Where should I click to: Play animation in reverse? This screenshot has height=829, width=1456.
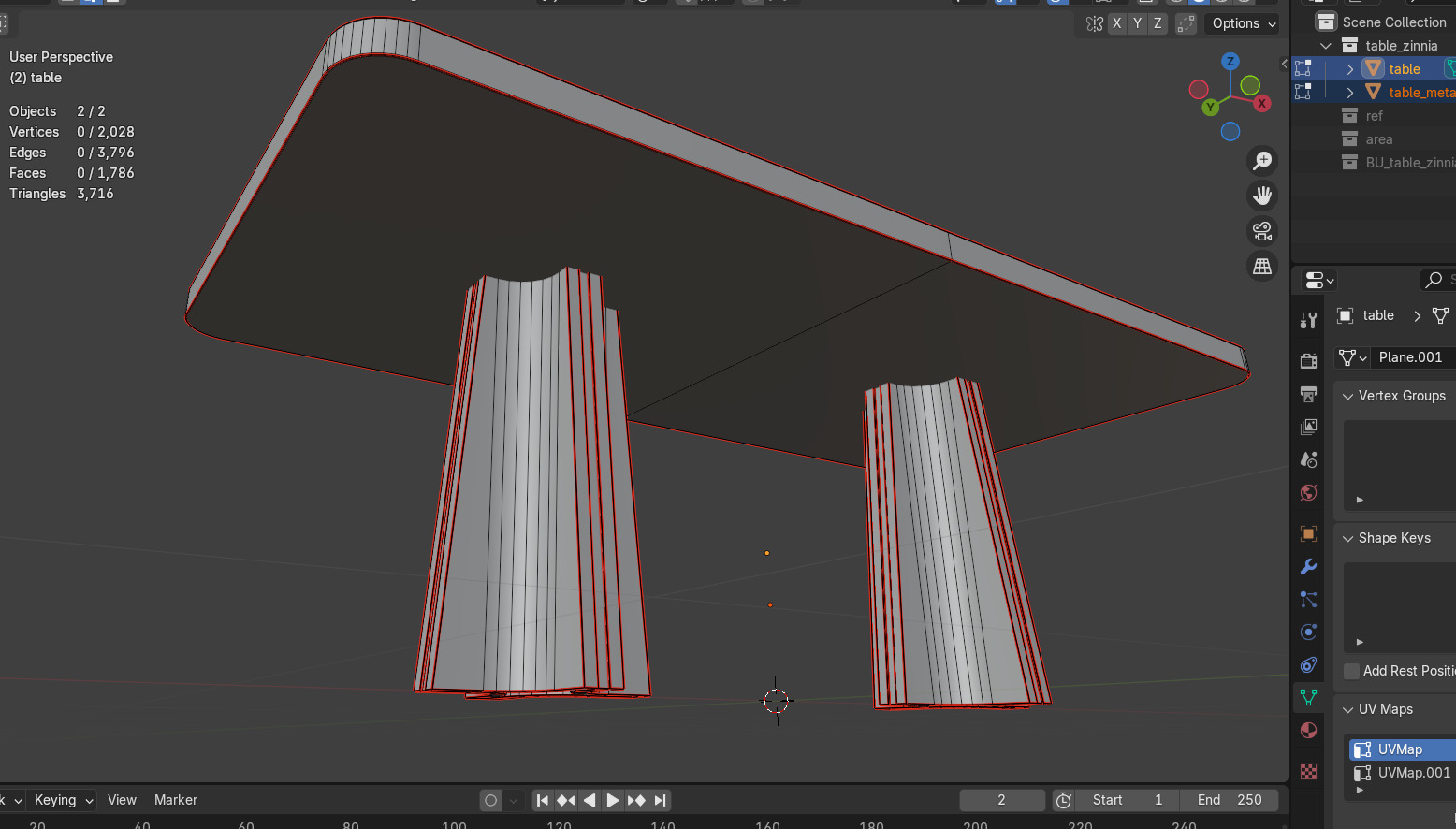click(x=590, y=800)
